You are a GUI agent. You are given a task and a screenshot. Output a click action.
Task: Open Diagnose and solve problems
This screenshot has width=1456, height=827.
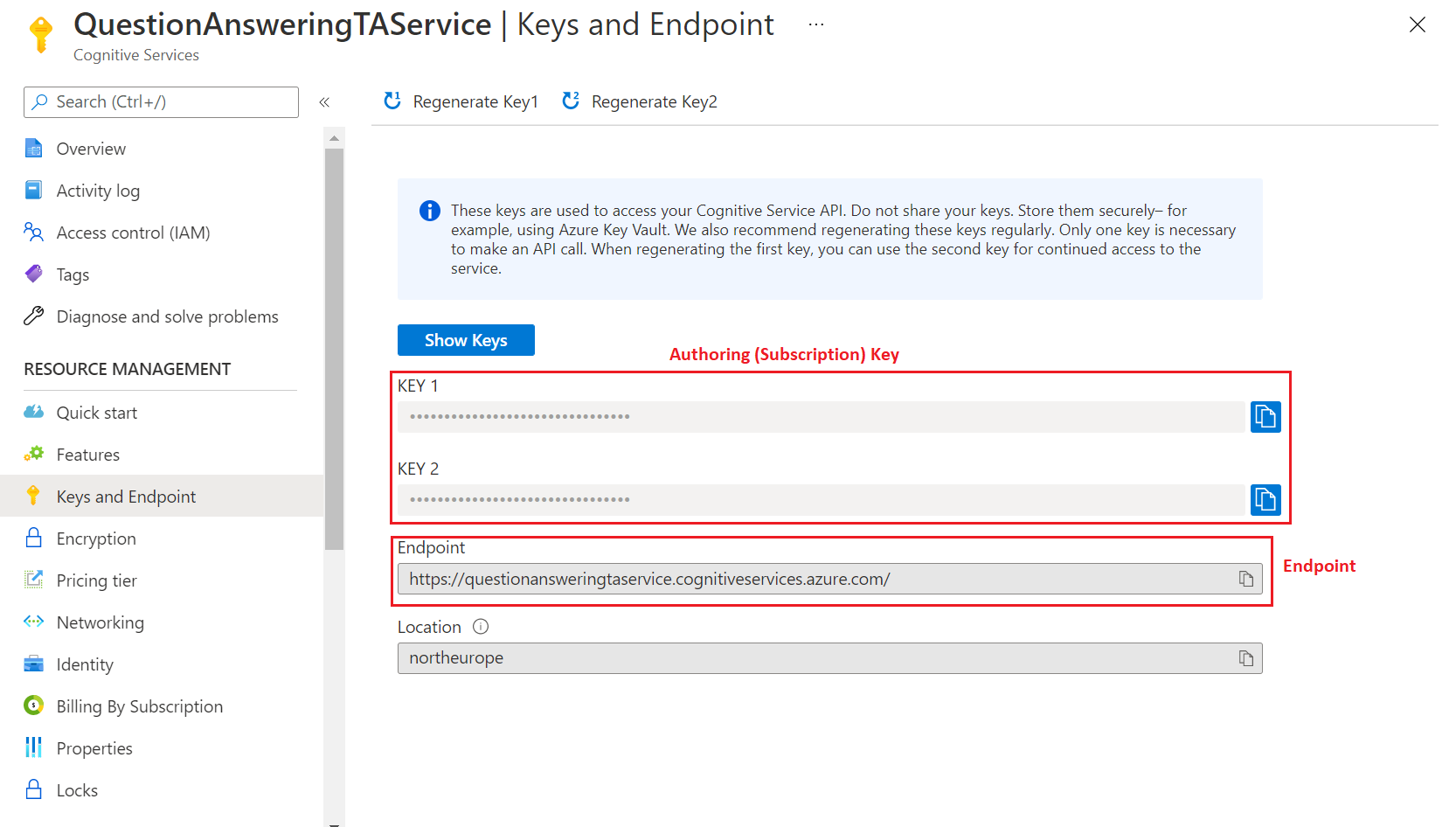(166, 316)
